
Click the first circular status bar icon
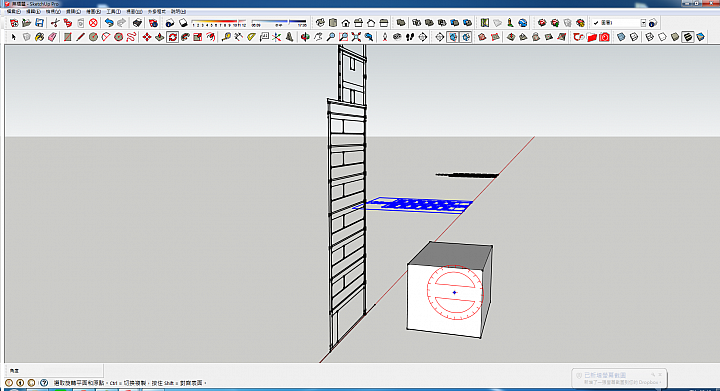9,382
